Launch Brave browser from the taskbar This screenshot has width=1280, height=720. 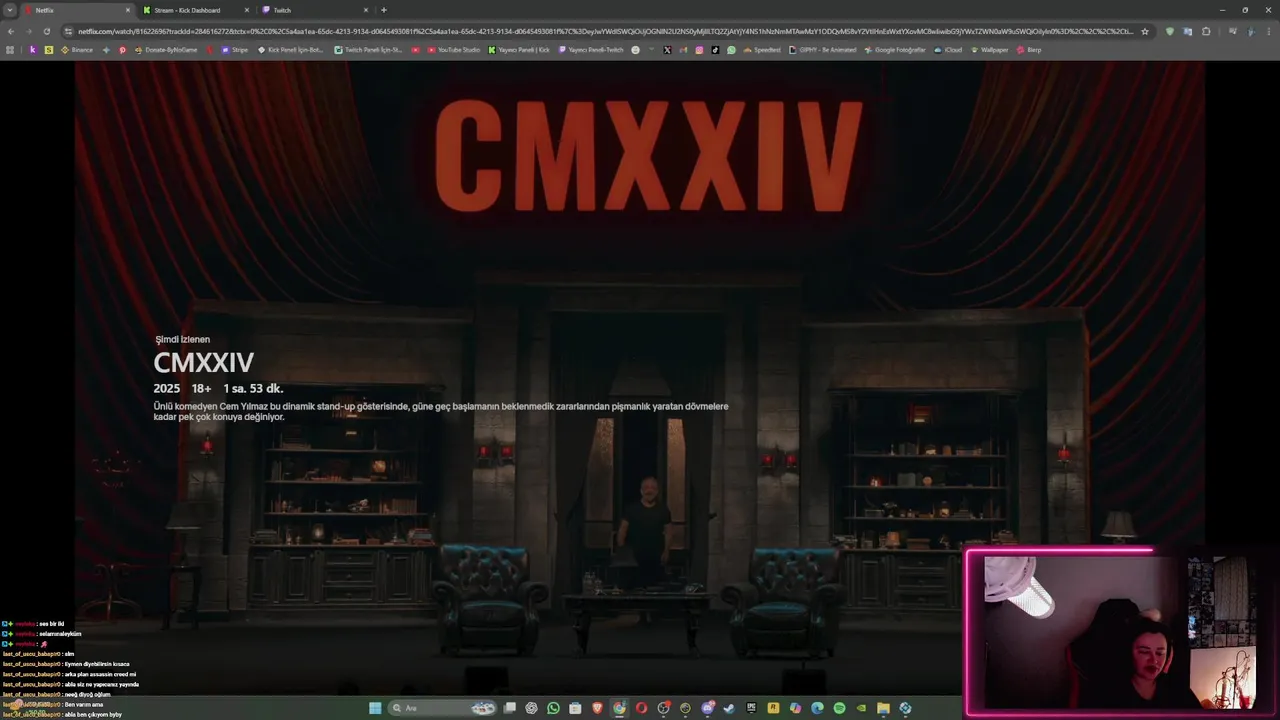[x=597, y=708]
